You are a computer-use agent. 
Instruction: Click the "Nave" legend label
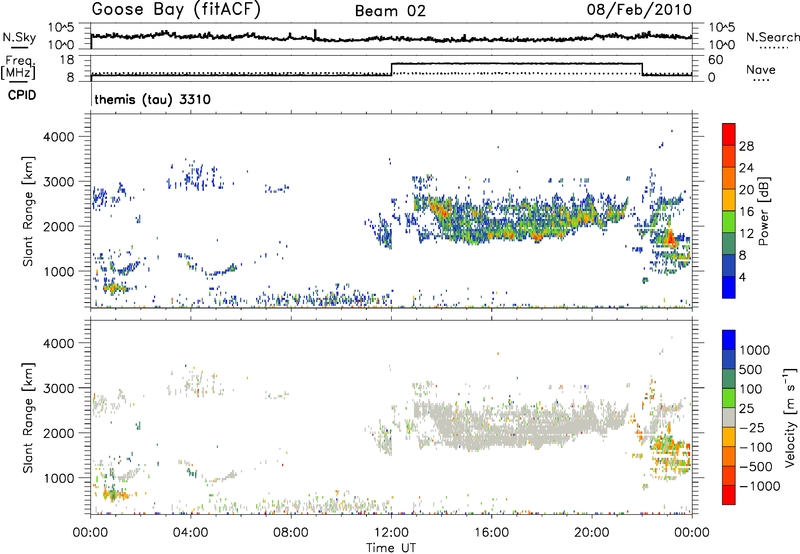[761, 70]
